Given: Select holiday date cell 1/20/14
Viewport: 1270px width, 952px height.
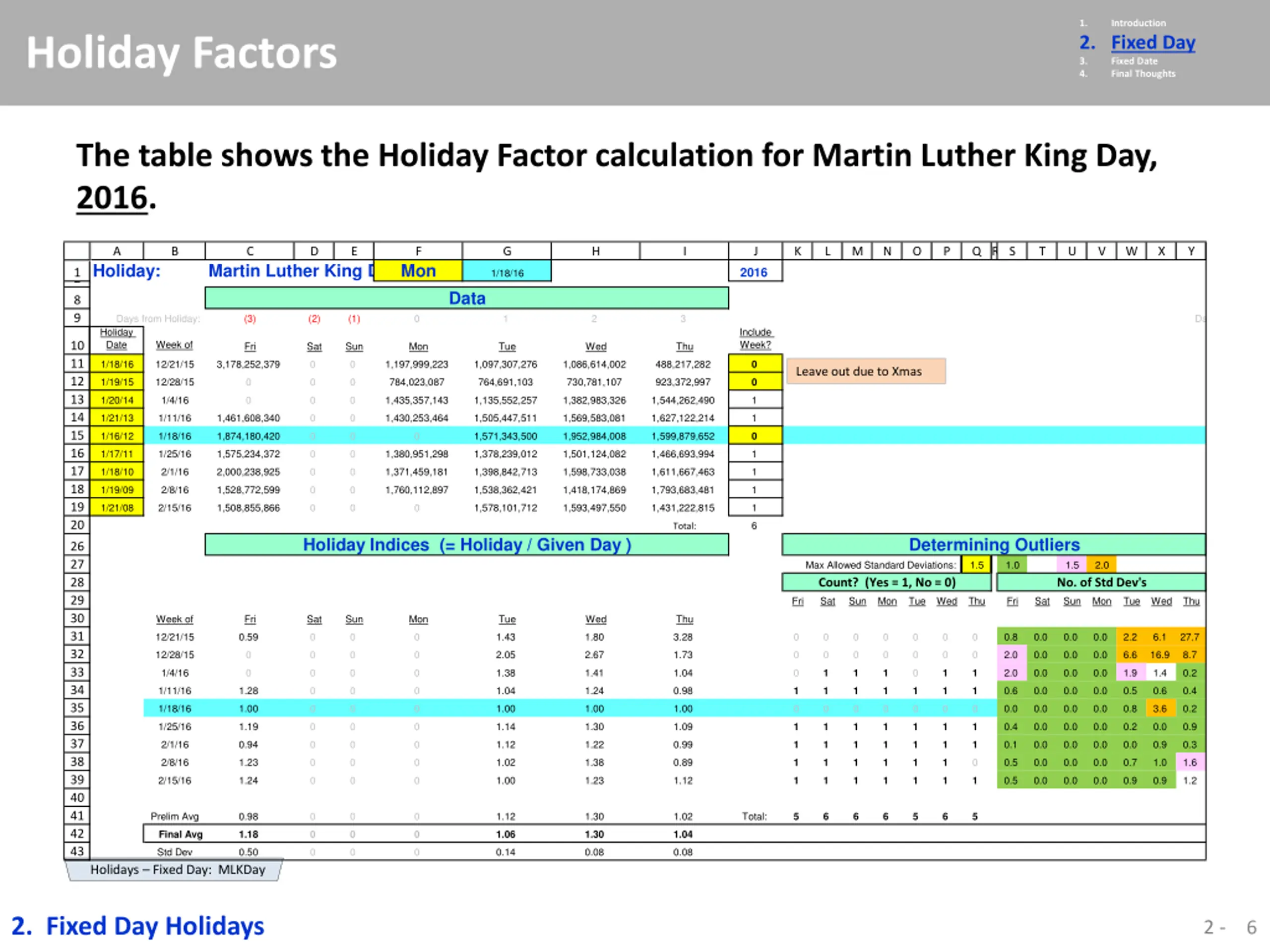Looking at the screenshot, I should (x=117, y=400).
